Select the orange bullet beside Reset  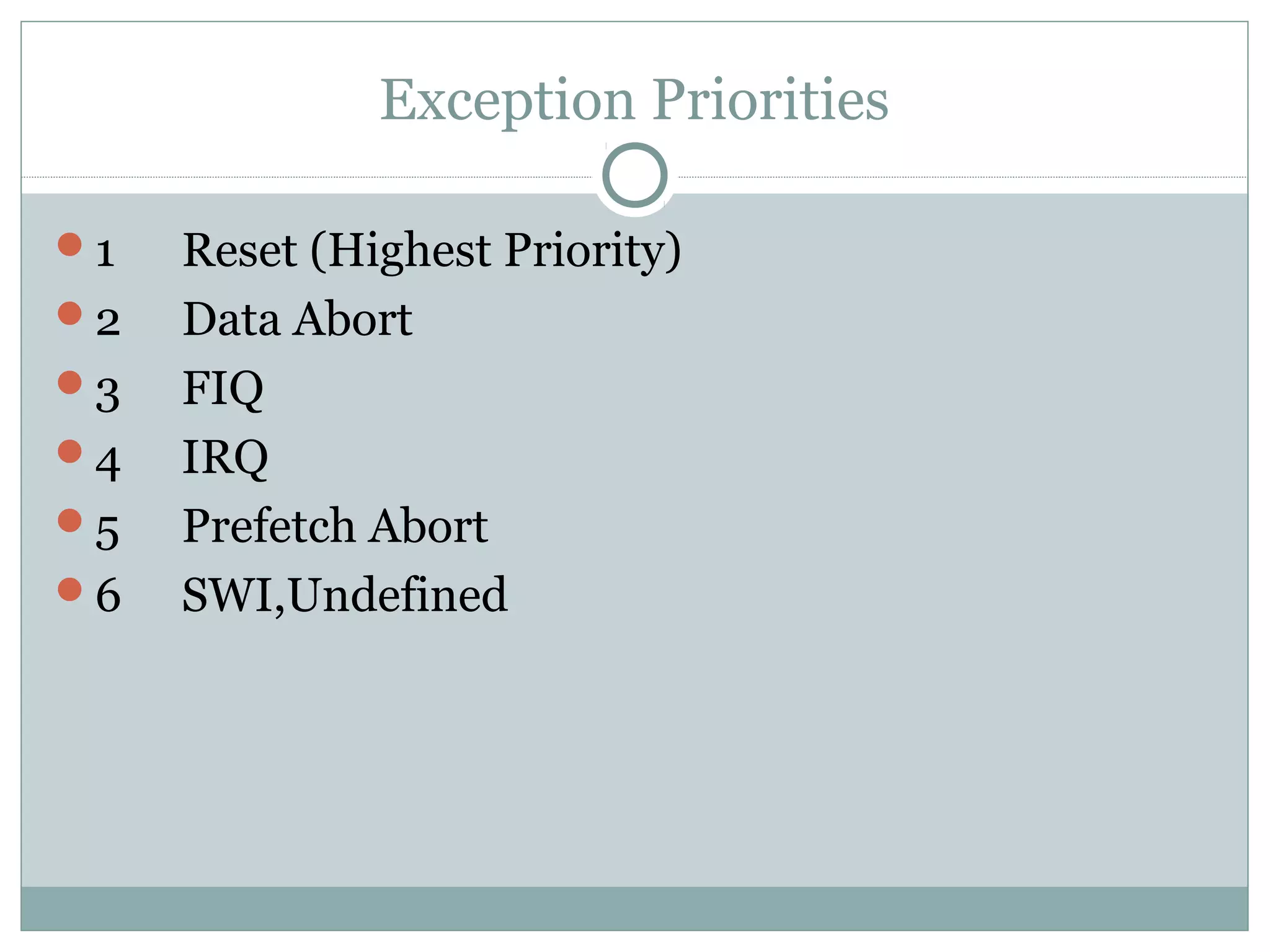point(70,244)
